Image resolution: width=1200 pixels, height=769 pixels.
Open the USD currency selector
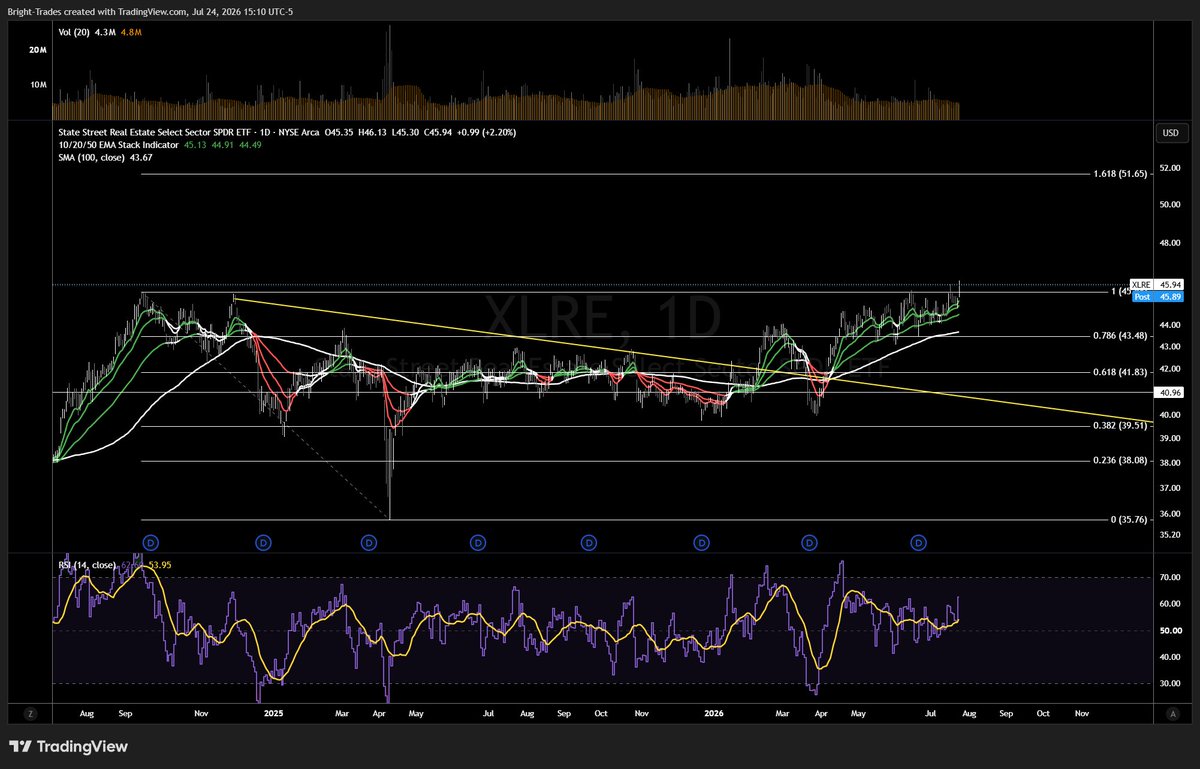1170,133
